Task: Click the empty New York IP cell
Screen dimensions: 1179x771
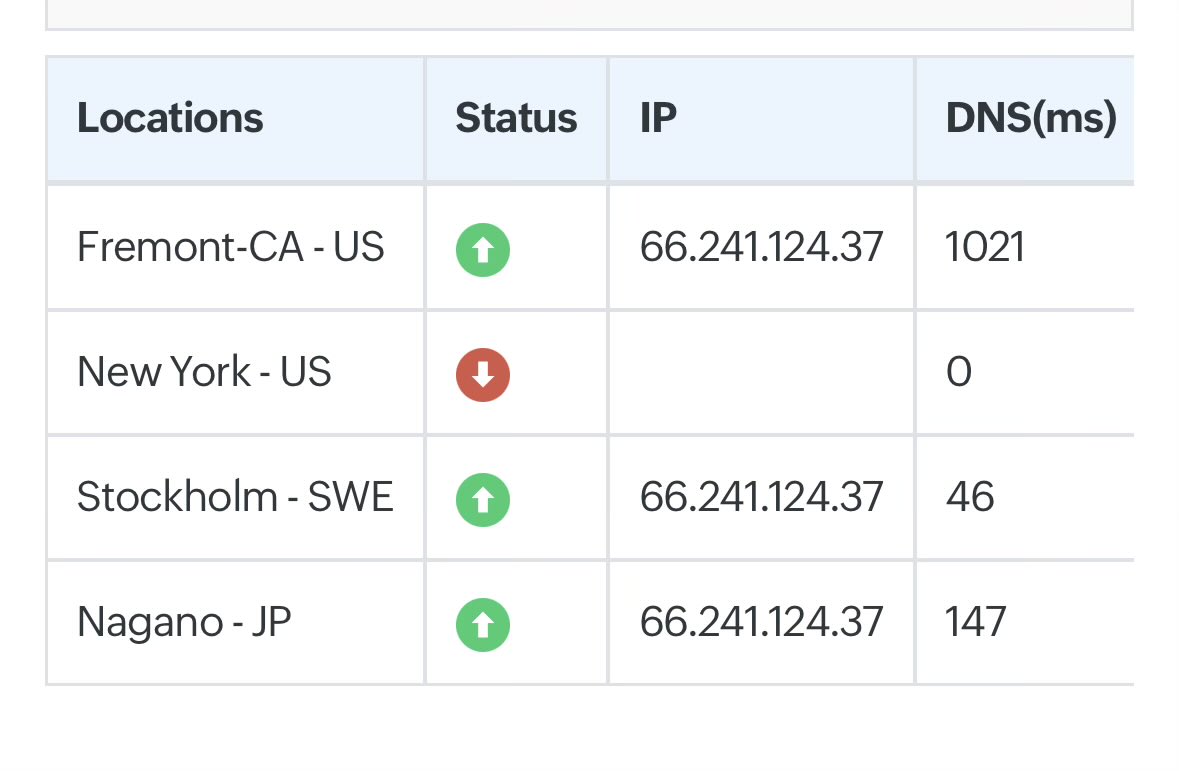Action: tap(761, 372)
